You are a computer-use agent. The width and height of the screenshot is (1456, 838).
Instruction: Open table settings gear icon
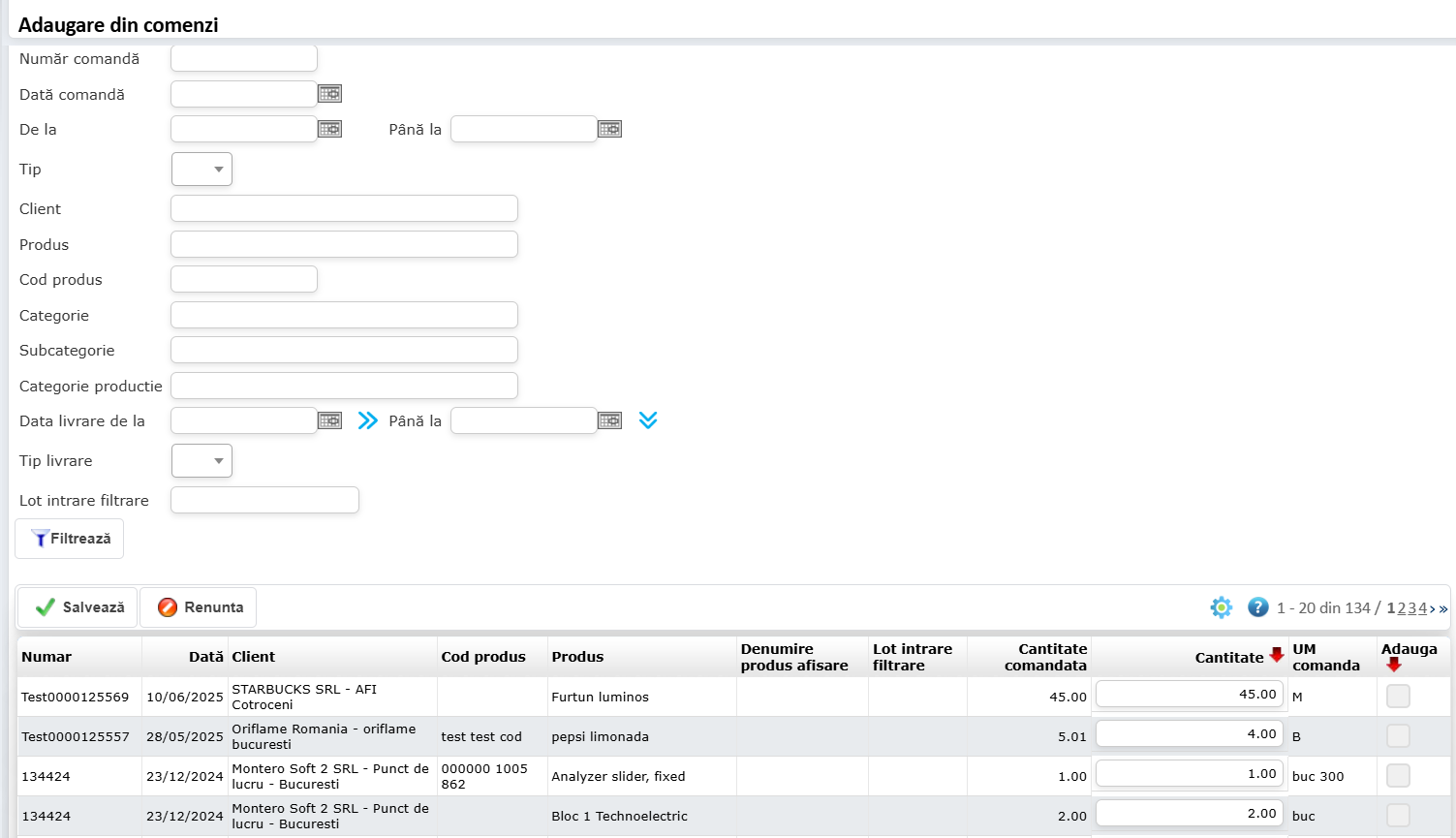point(1221,607)
